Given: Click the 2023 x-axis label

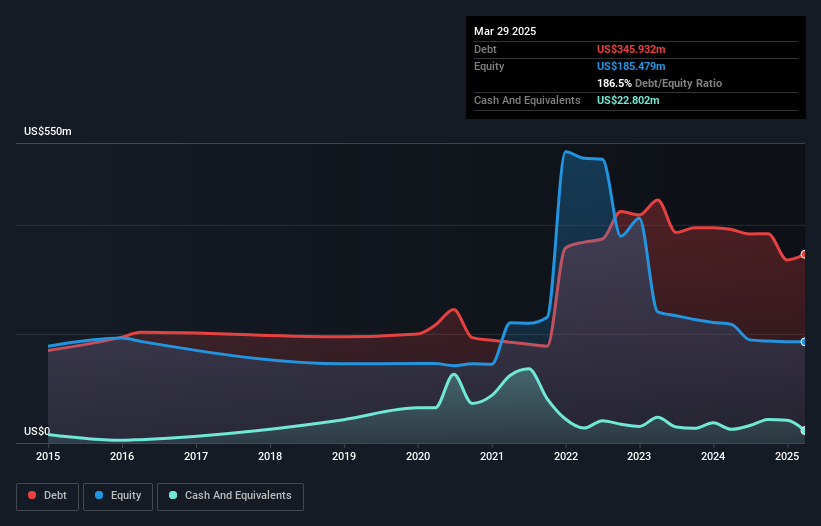Looking at the screenshot, I should tap(639, 456).
